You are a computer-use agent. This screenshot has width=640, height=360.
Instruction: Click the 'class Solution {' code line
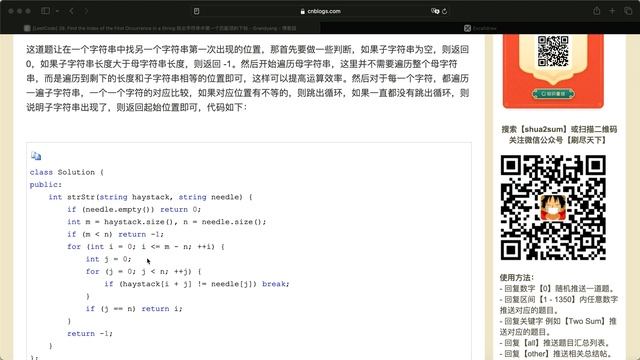(67, 172)
